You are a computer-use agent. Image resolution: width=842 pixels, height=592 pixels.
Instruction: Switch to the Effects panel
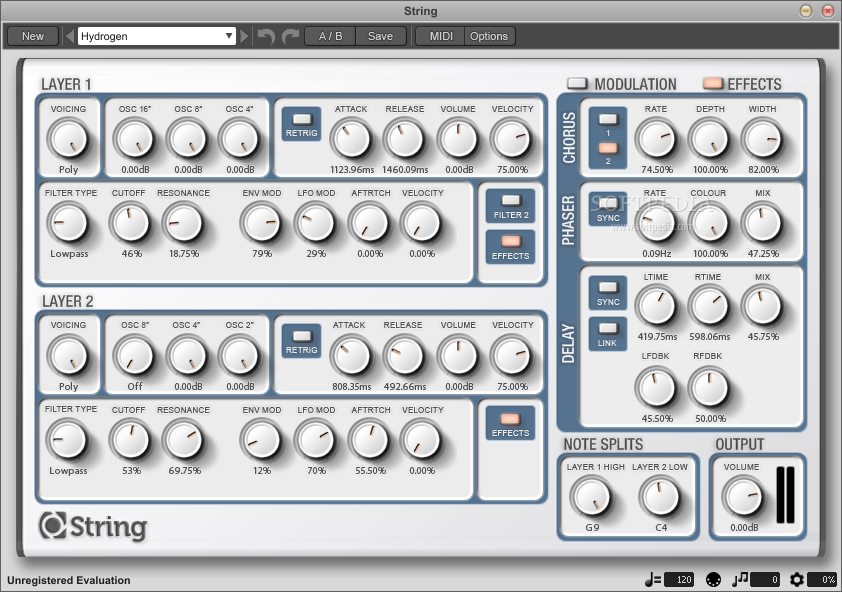[713, 83]
